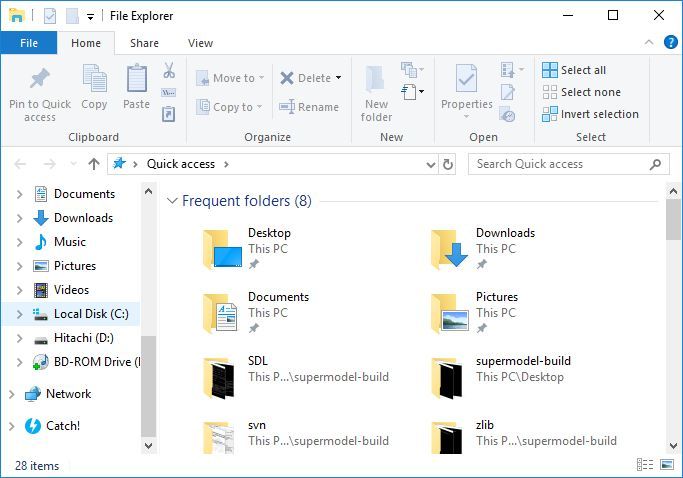Click Quick access in address bar
This screenshot has height=478, width=683.
[181, 164]
